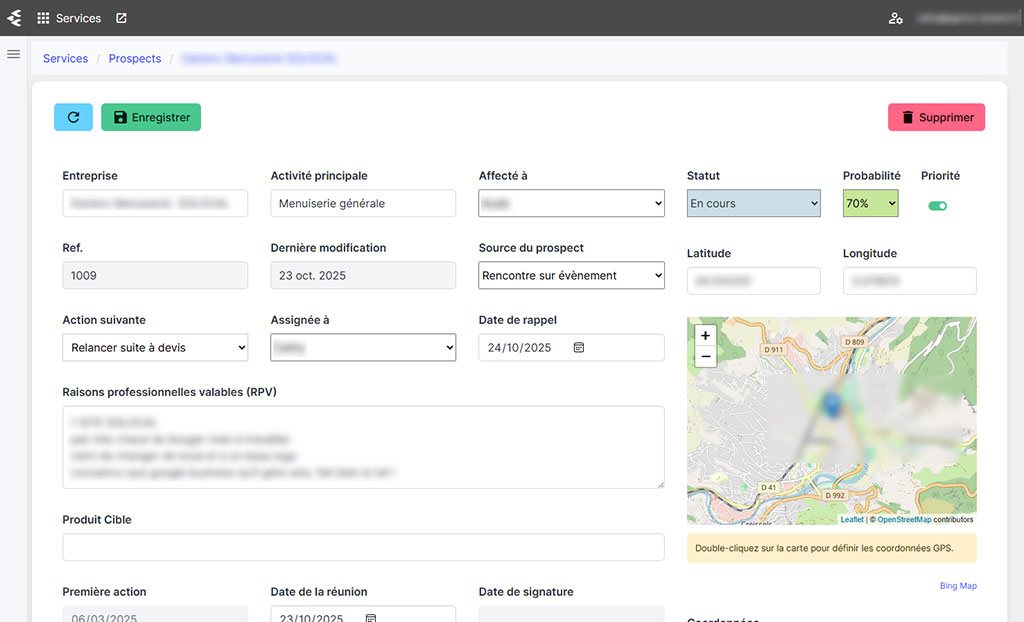Zoom out on the map
1024x622 pixels.
click(x=705, y=357)
